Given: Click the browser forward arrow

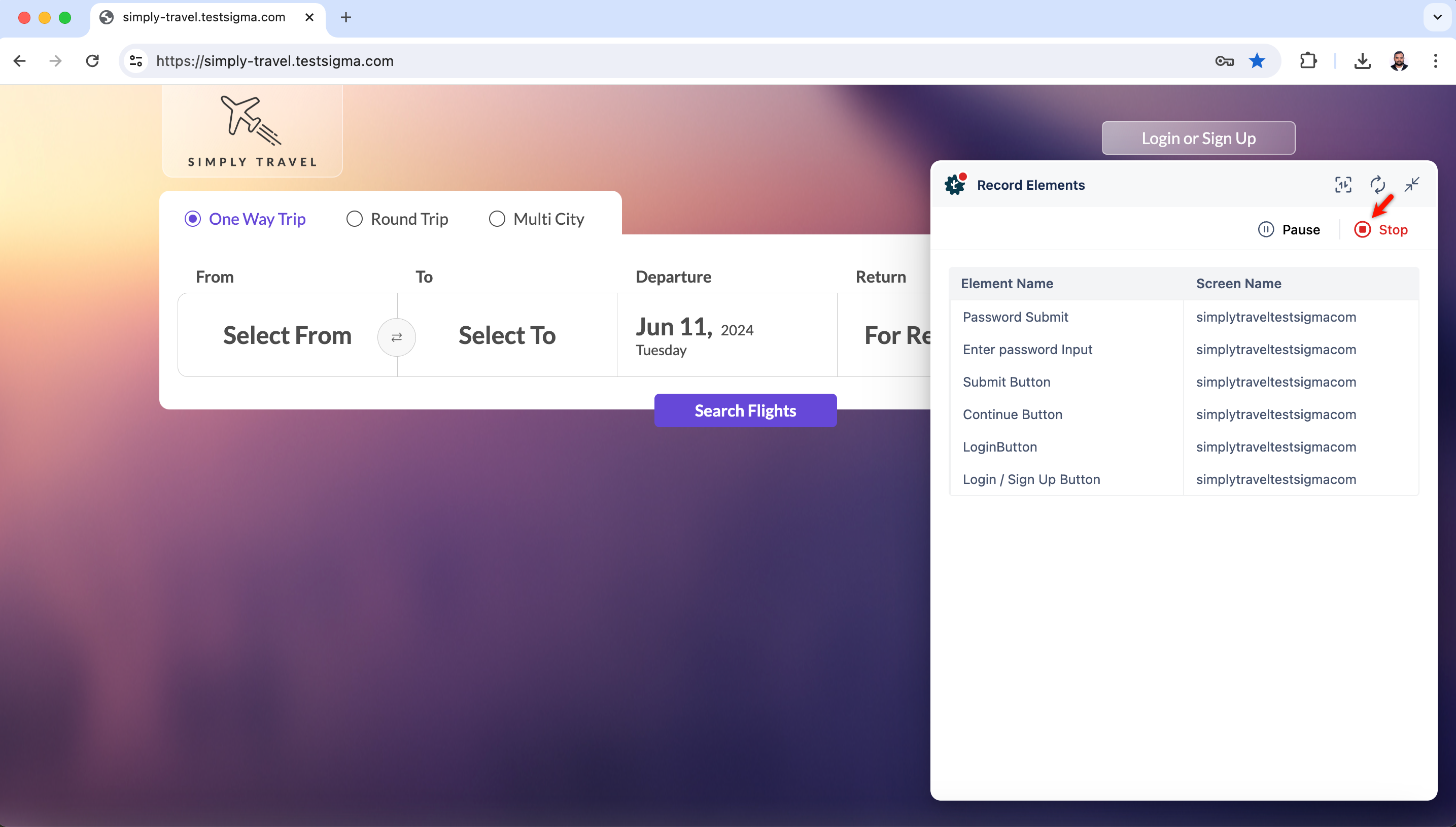Looking at the screenshot, I should click(x=56, y=61).
